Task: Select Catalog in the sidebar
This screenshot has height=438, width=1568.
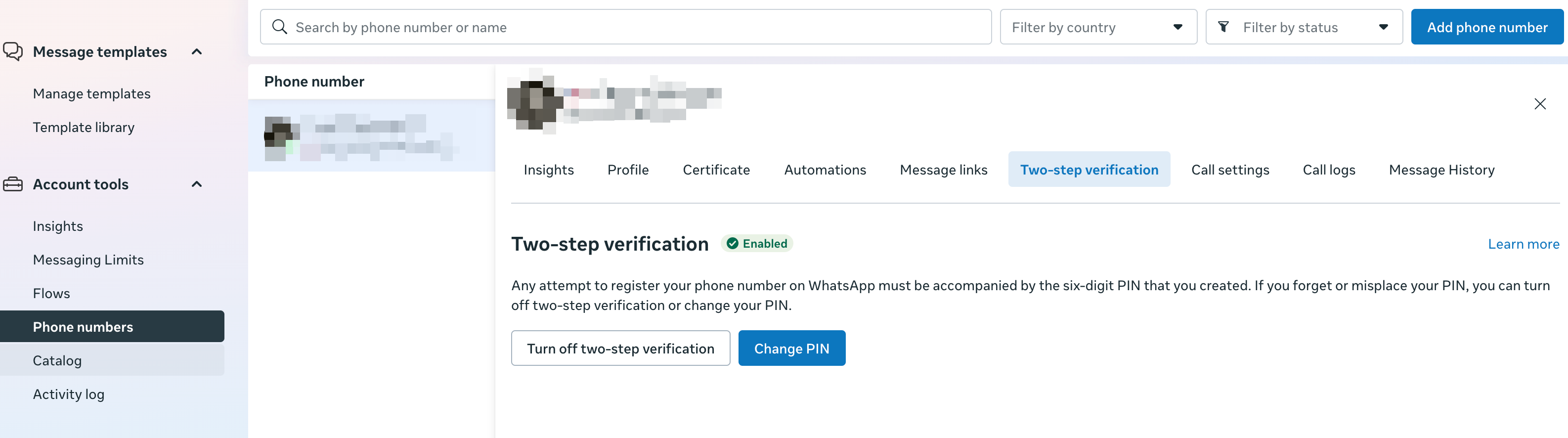Action: (57, 360)
